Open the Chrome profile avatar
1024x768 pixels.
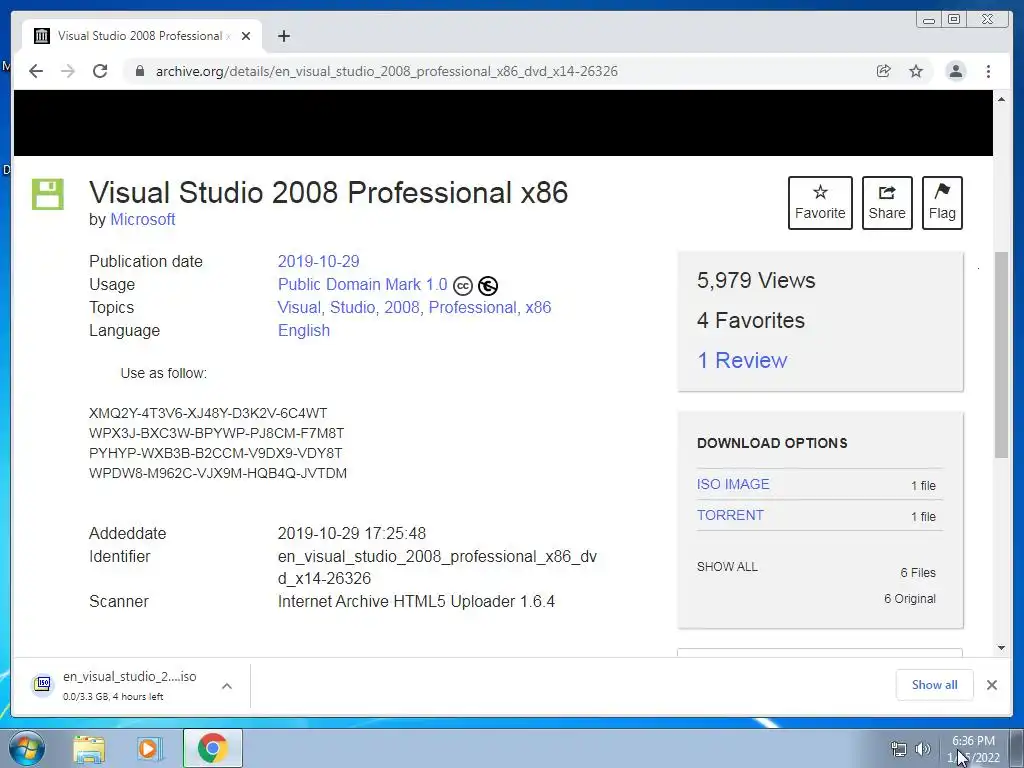click(x=955, y=71)
